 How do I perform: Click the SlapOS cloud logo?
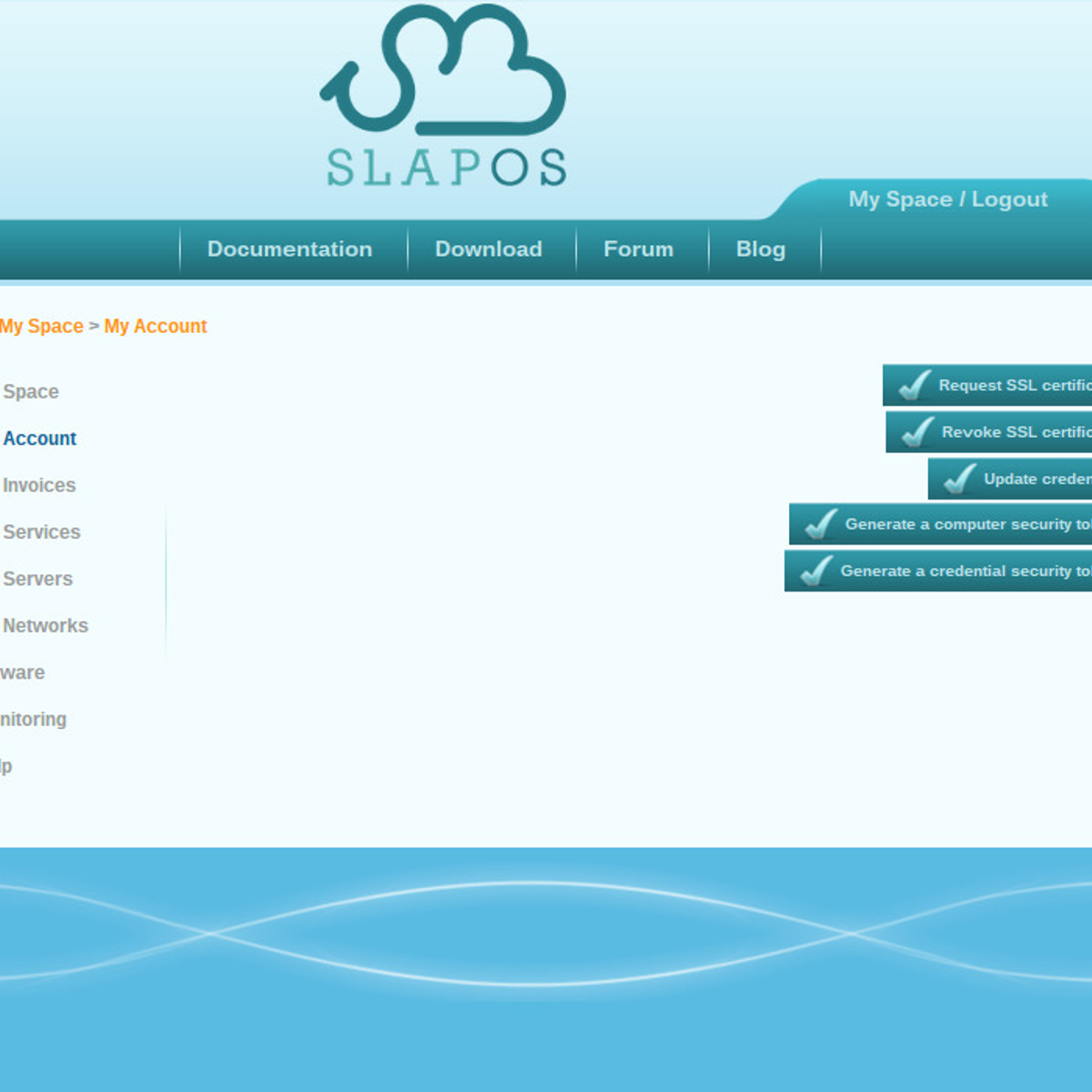(444, 96)
